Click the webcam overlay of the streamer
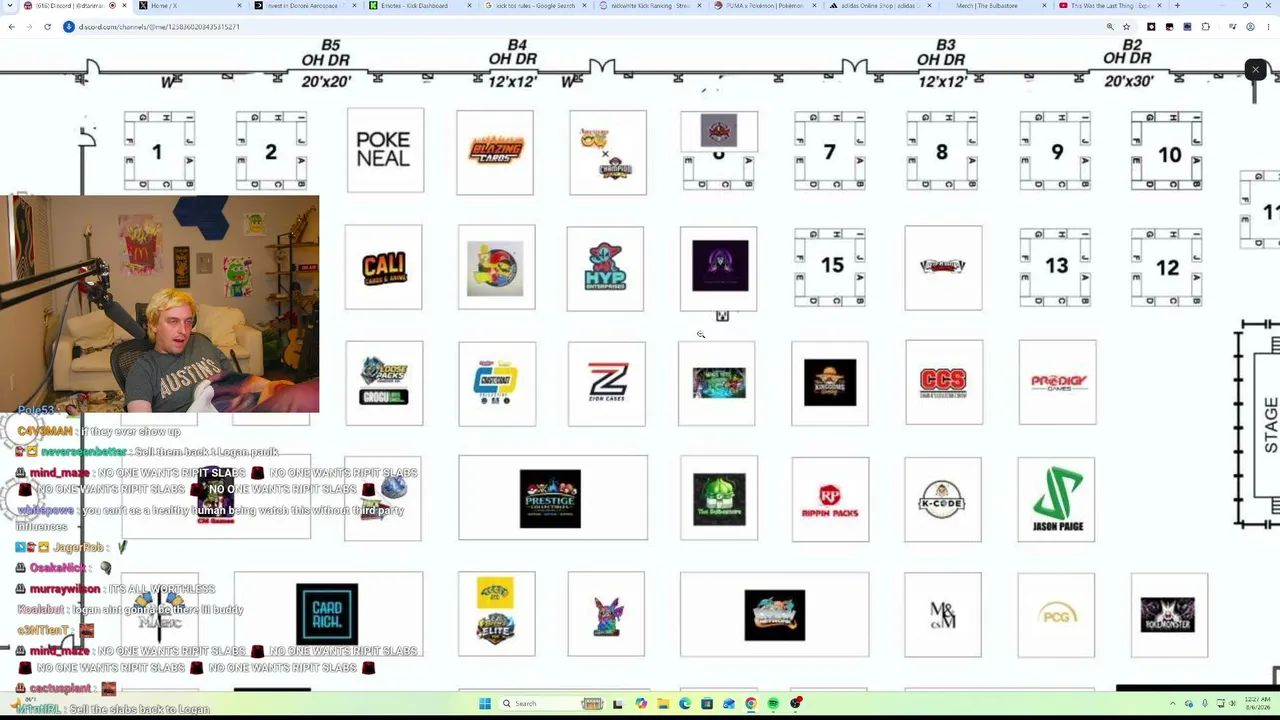 (160, 304)
